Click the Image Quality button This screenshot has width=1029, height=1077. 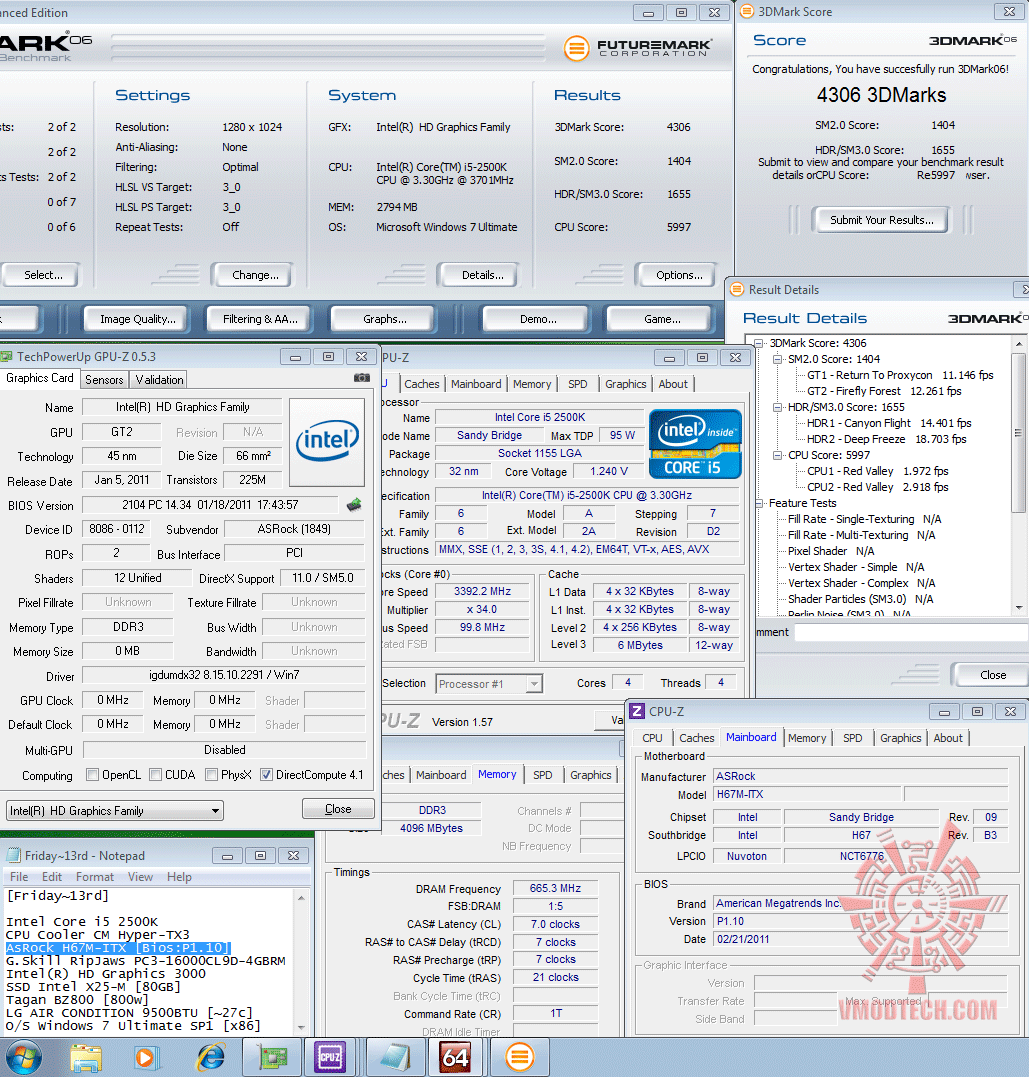[x=137, y=319]
